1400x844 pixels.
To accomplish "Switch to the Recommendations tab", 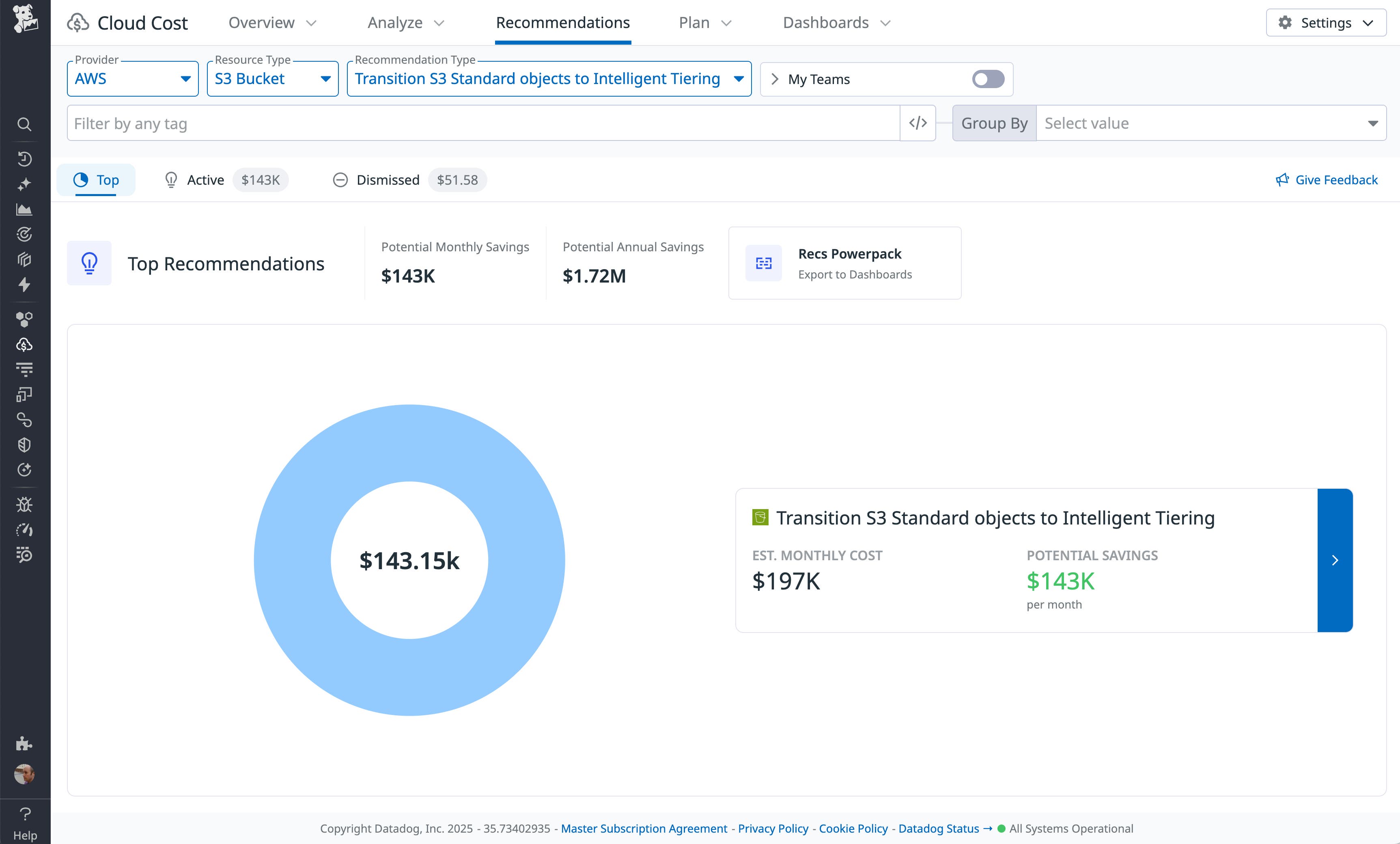I will 562,23.
